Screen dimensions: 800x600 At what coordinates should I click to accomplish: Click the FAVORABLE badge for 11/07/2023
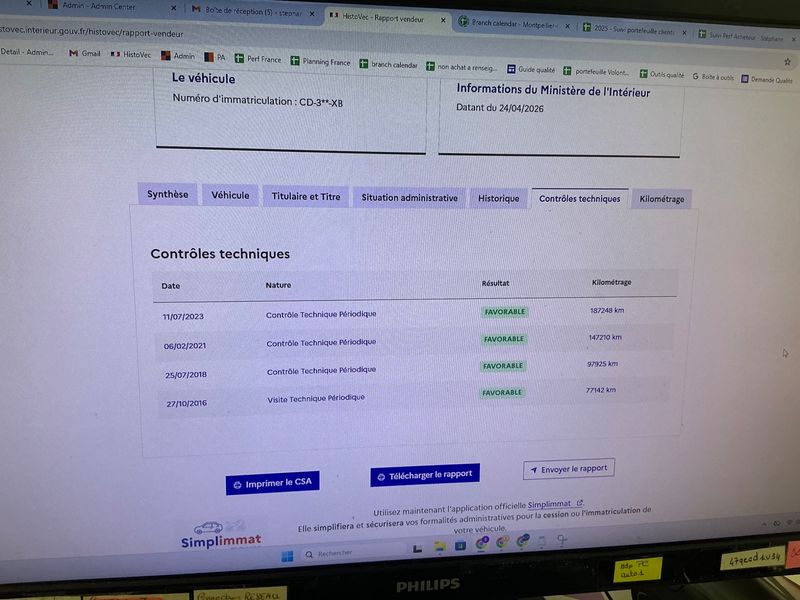505,312
